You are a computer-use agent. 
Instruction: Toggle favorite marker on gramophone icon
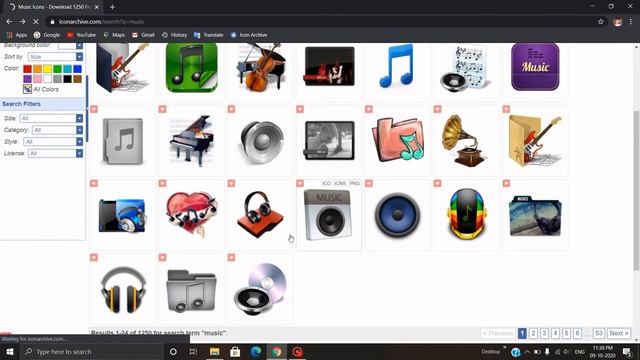click(438, 109)
